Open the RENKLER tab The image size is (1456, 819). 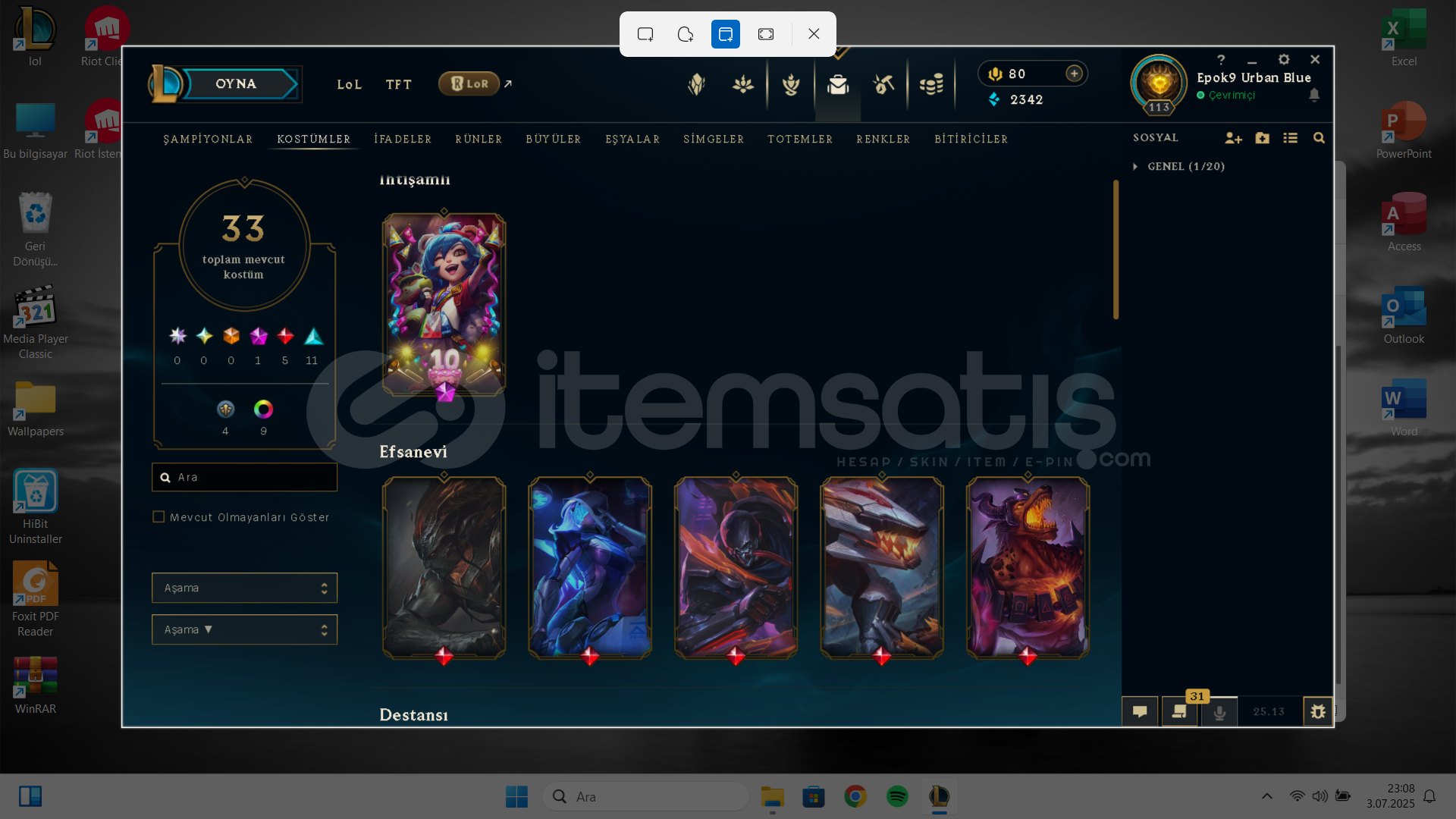tap(883, 139)
